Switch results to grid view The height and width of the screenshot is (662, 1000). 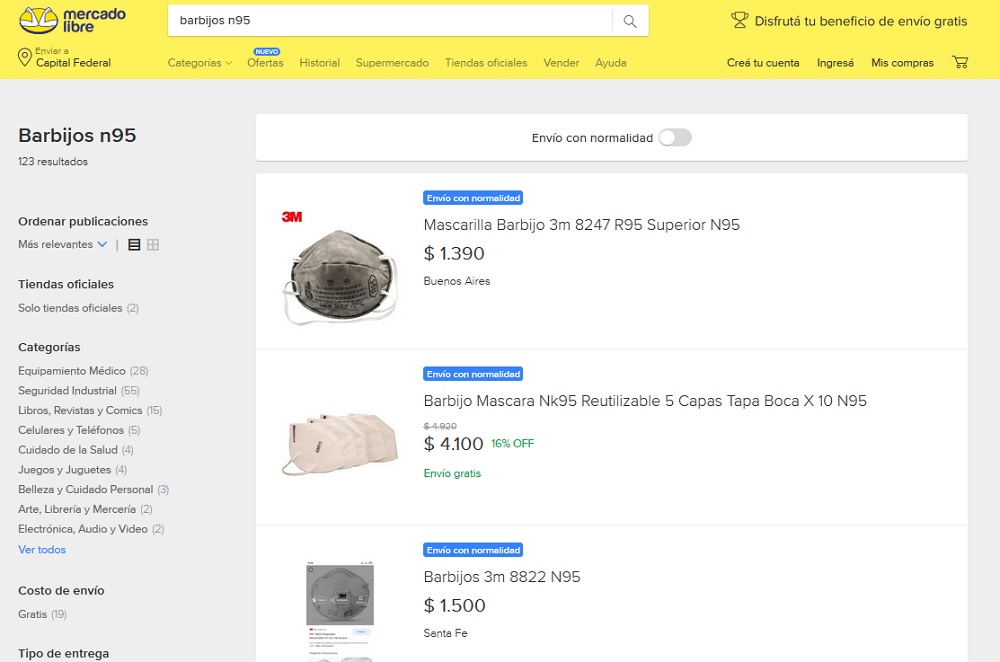(156, 243)
